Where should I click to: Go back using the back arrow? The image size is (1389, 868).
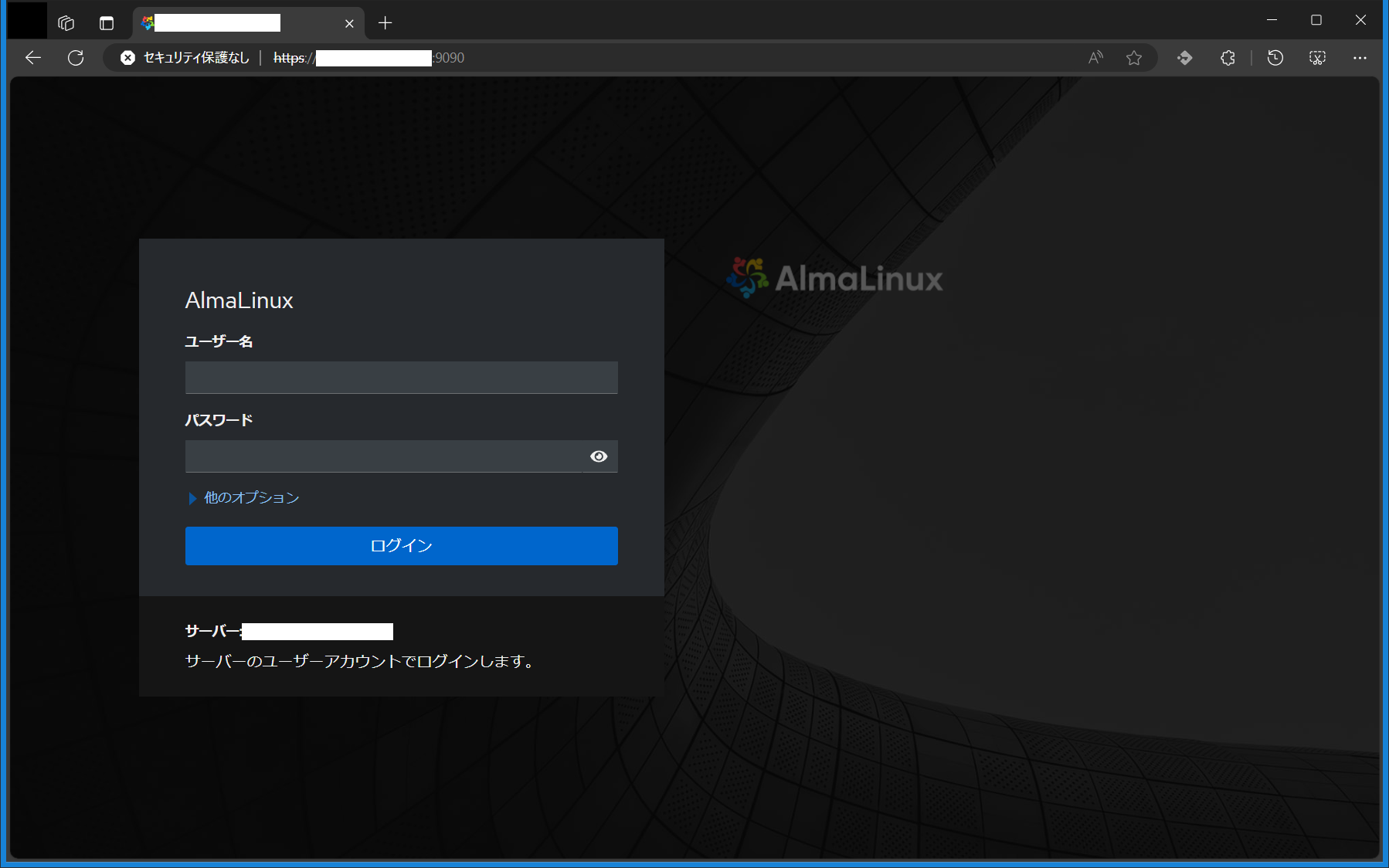click(32, 57)
